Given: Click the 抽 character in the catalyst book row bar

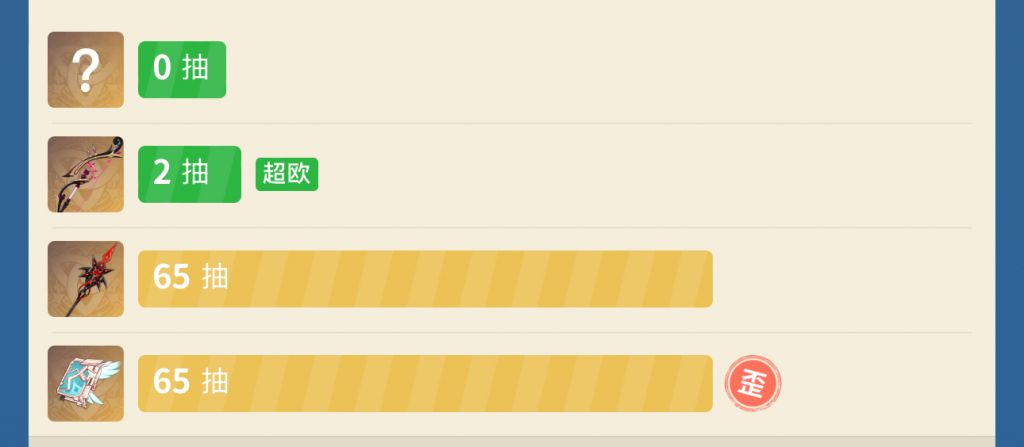Looking at the screenshot, I should click(x=215, y=382).
